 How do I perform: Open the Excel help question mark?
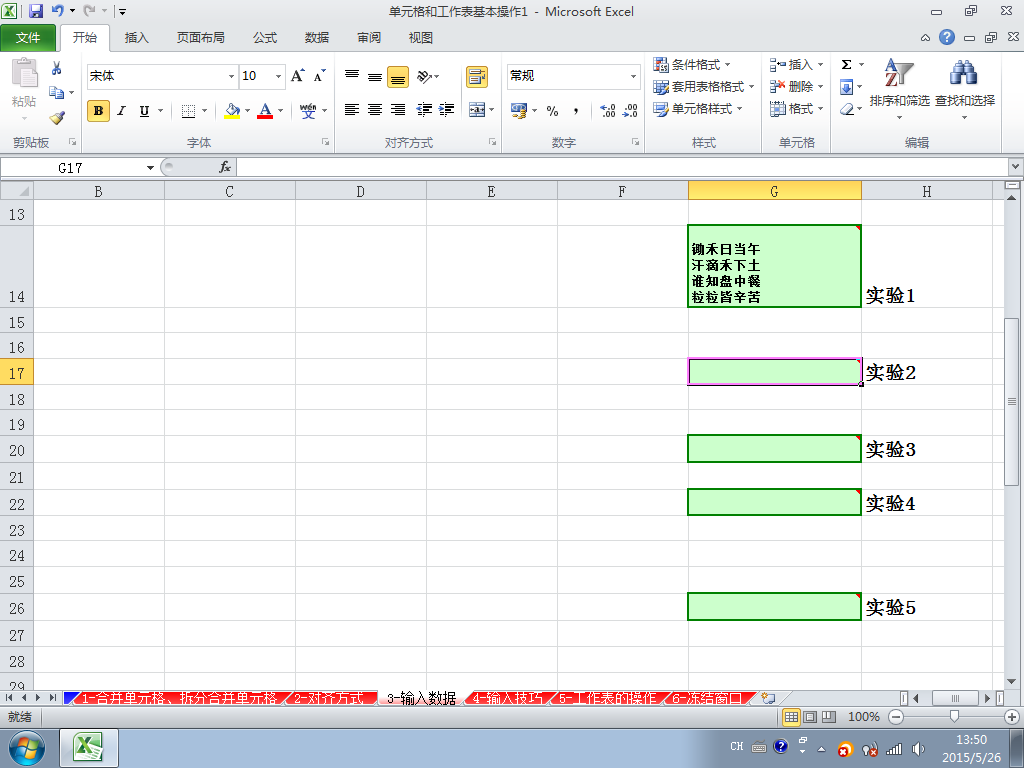947,37
